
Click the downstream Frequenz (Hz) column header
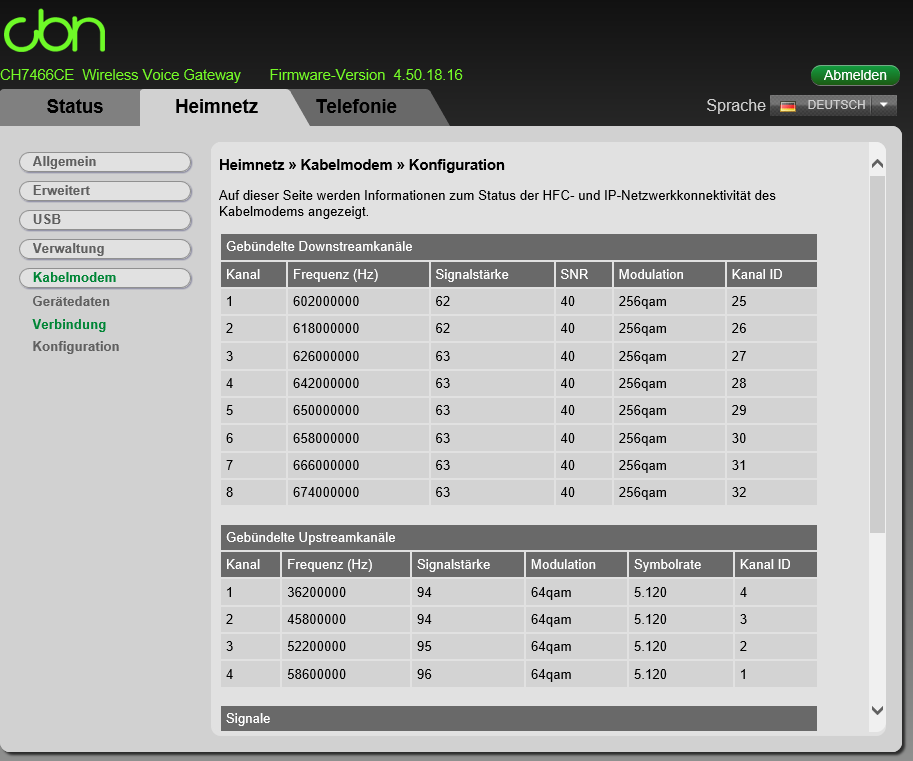[358, 274]
